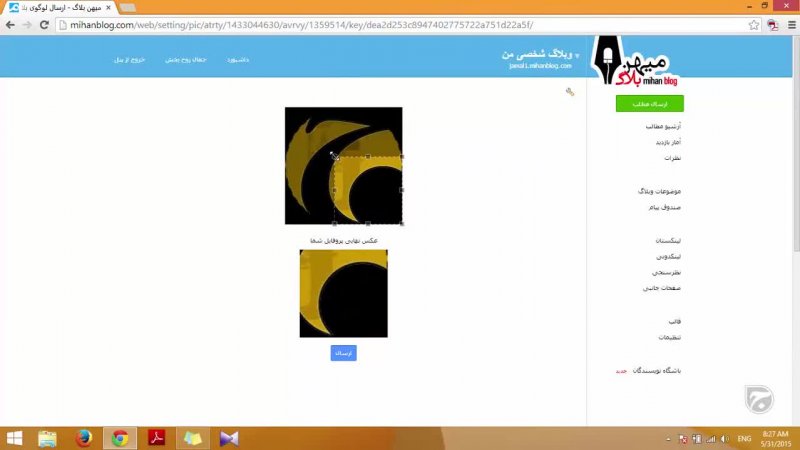Click the mihanblog.com address bar
The width and height of the screenshot is (800, 450).
tap(403, 25)
